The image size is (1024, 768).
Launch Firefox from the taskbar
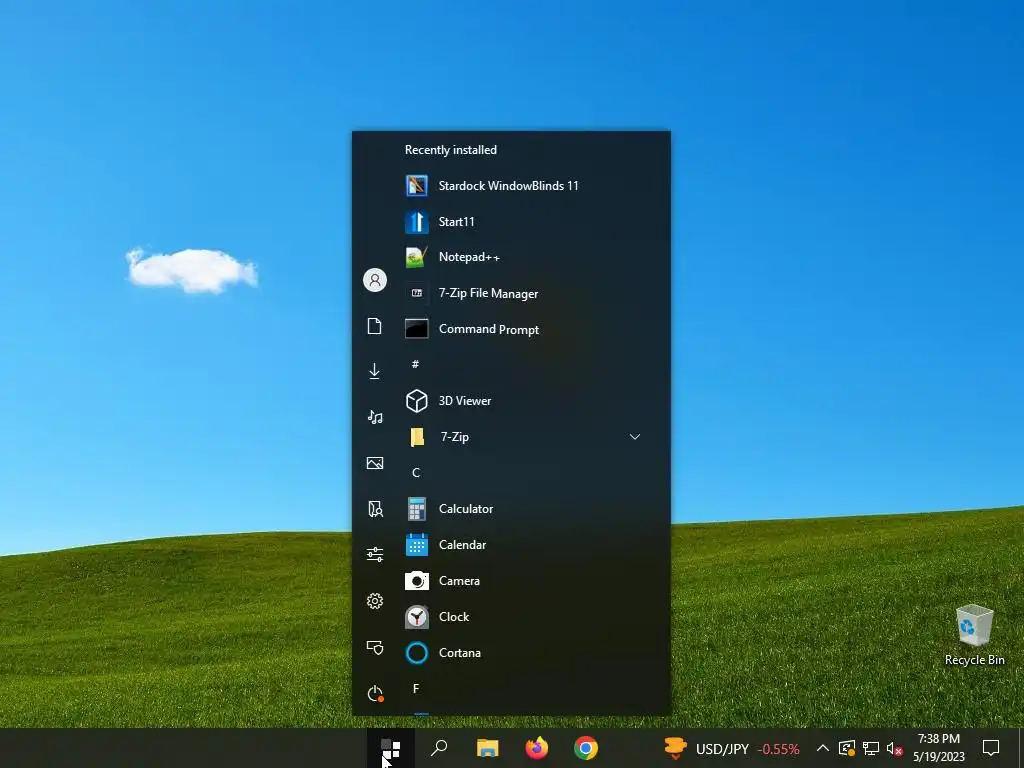(537, 748)
